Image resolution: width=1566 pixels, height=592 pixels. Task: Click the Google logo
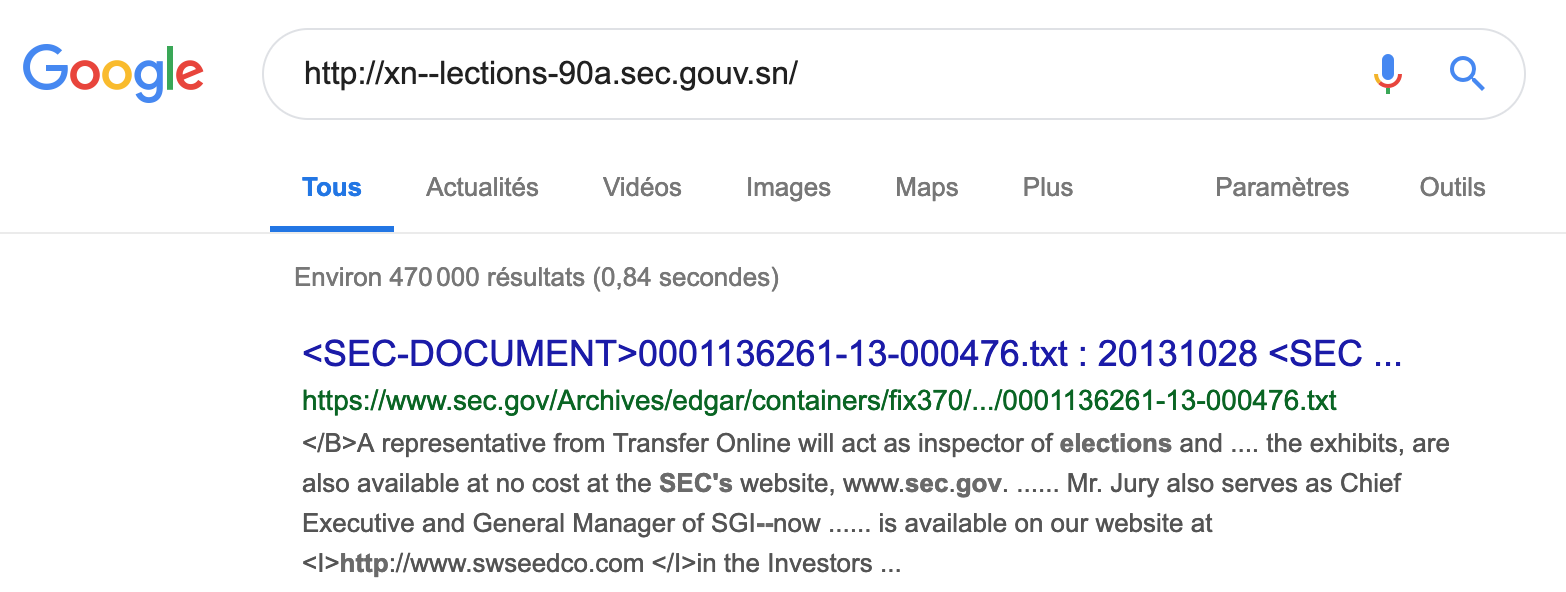click(113, 72)
